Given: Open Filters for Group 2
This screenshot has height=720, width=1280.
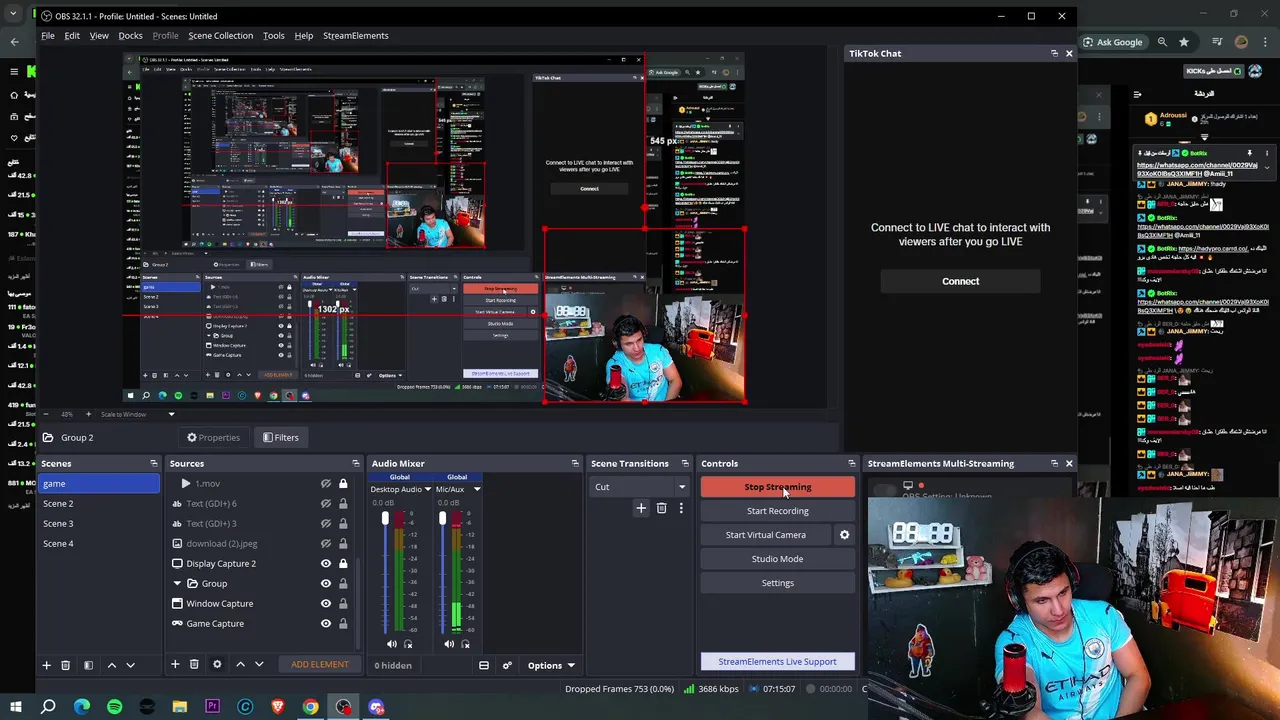Looking at the screenshot, I should click(280, 437).
